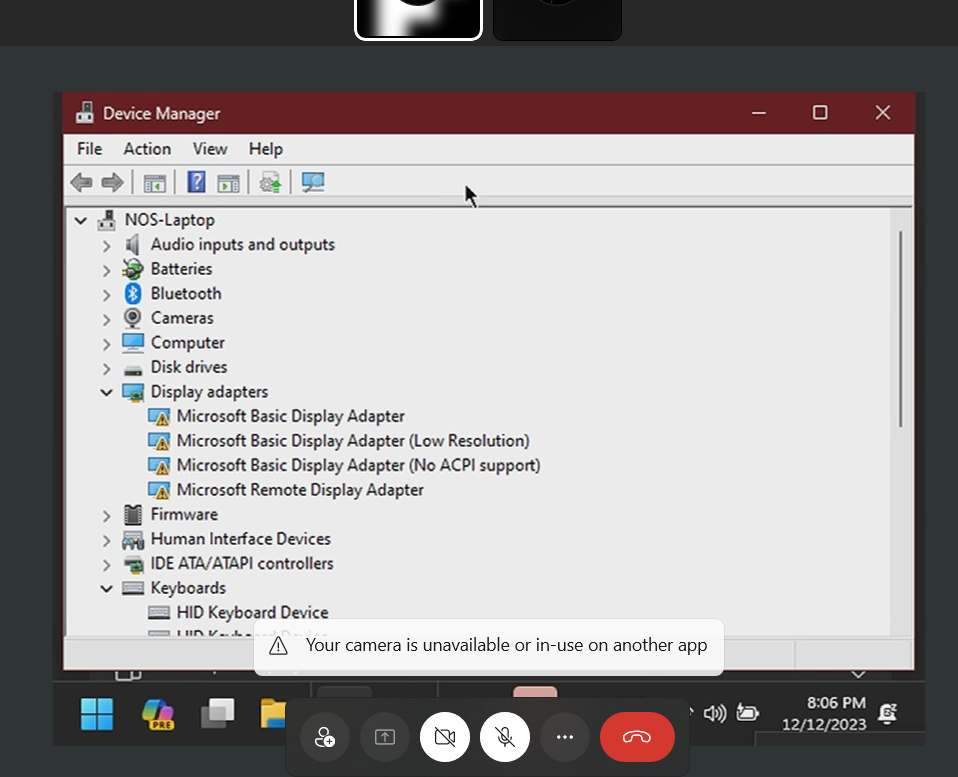Collapse the Keyboards category
Image resolution: width=958 pixels, height=777 pixels.
106,589
